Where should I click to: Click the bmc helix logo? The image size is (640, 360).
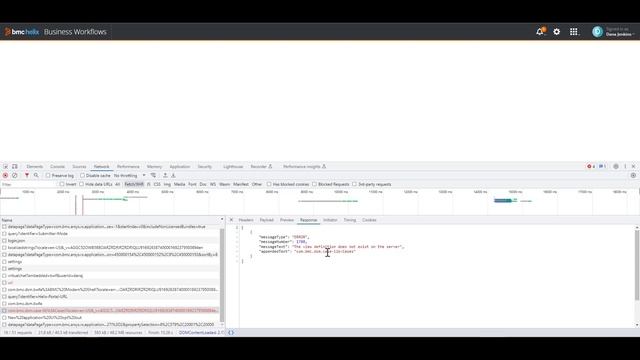point(22,32)
